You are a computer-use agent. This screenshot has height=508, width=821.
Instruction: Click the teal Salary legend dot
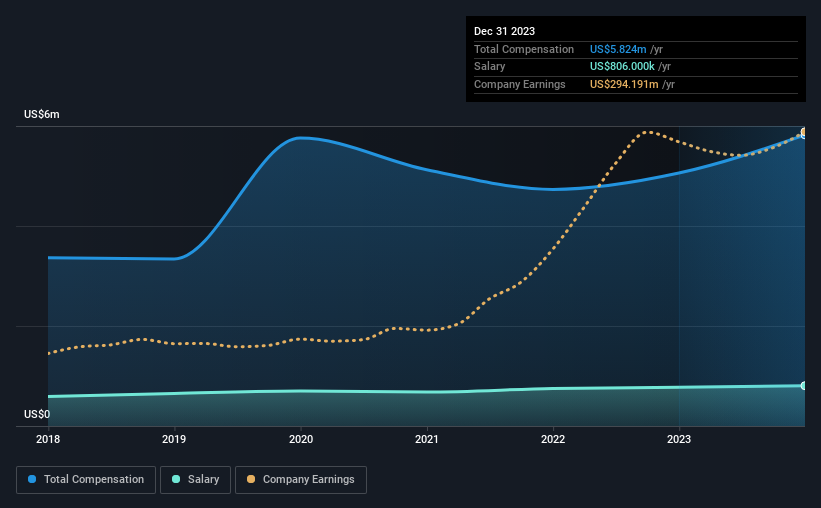click(176, 479)
